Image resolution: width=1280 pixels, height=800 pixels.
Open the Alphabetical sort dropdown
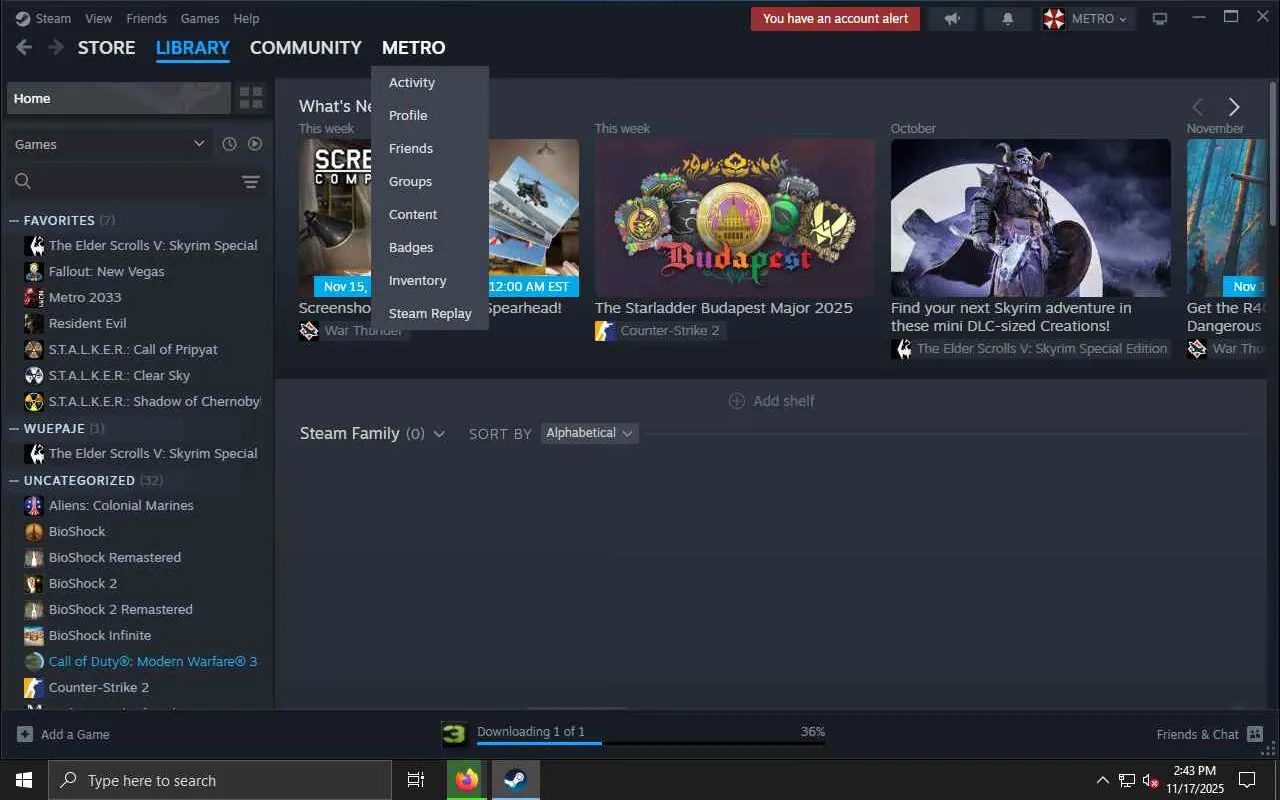pyautogui.click(x=590, y=433)
